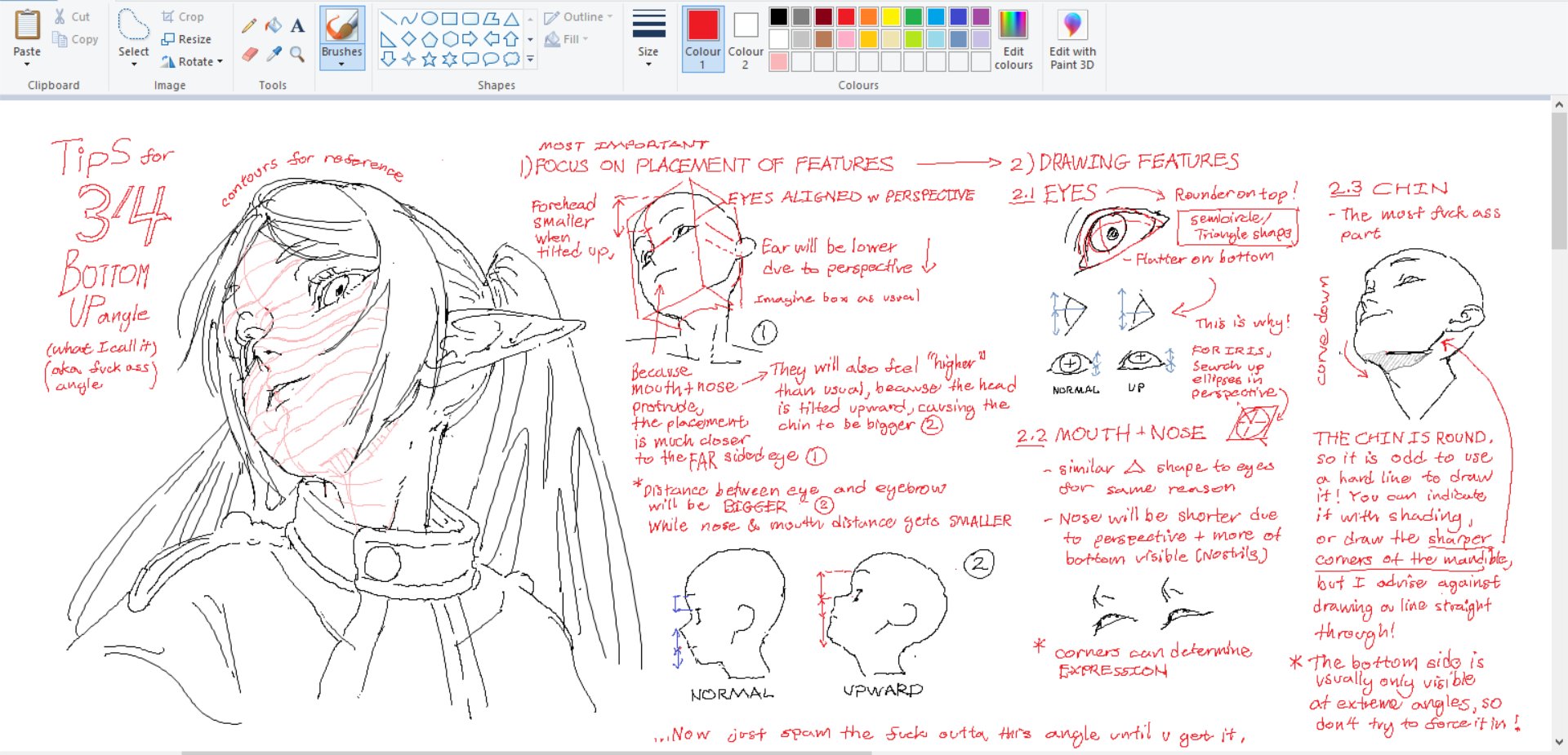Select the Left arrow shape
Image resolution: width=1568 pixels, height=755 pixels.
(x=491, y=38)
